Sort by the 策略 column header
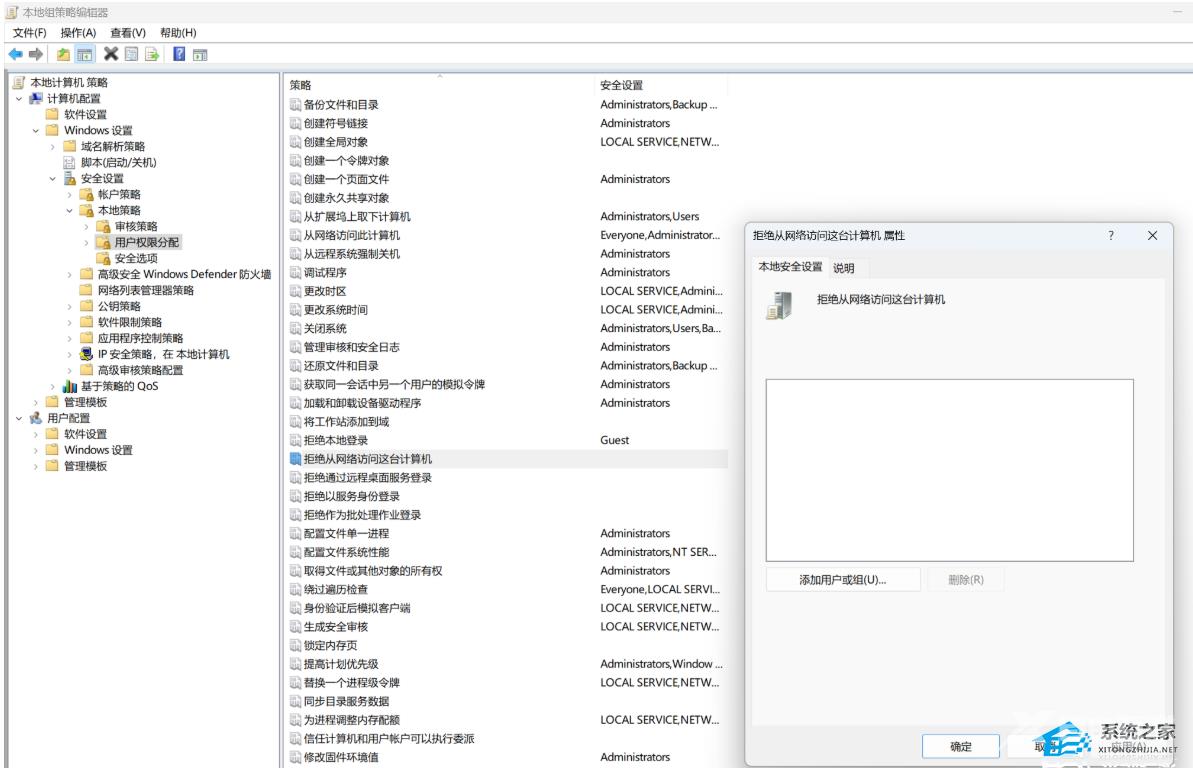Screen dimensions: 1193x768 (438, 84)
